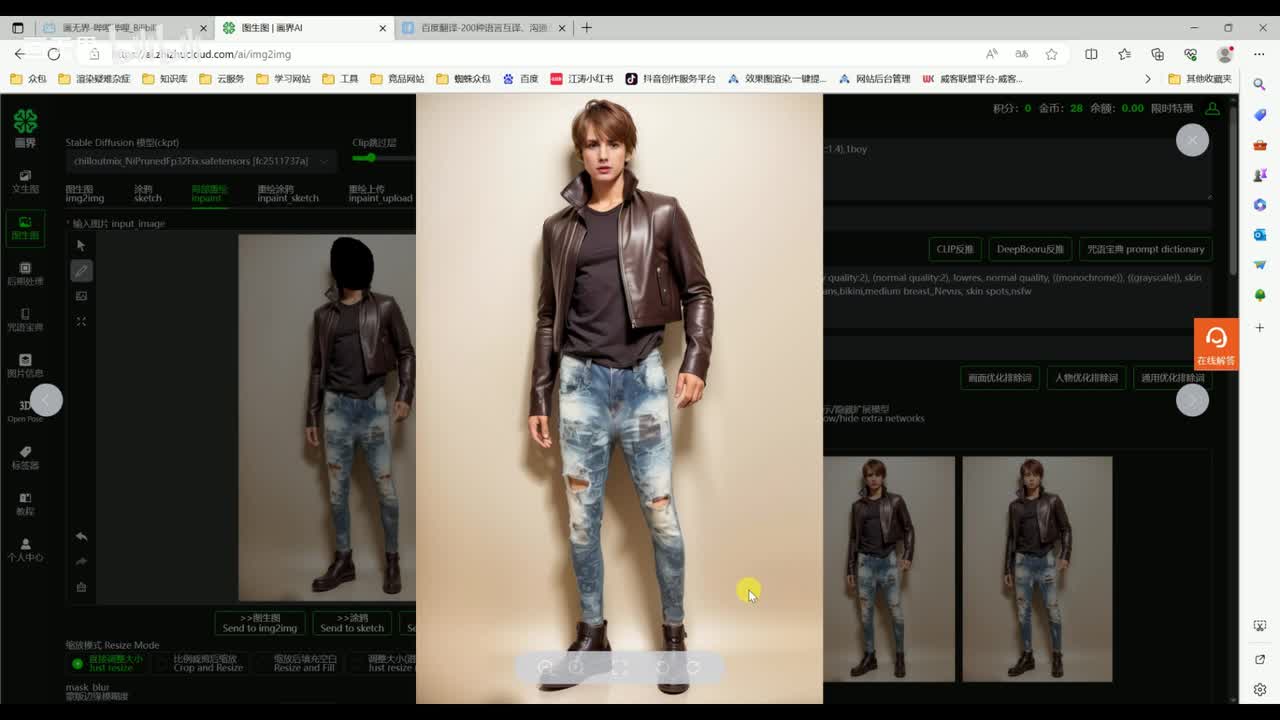Close the image preview with X button
Image resolution: width=1280 pixels, height=720 pixels.
pyautogui.click(x=1192, y=140)
